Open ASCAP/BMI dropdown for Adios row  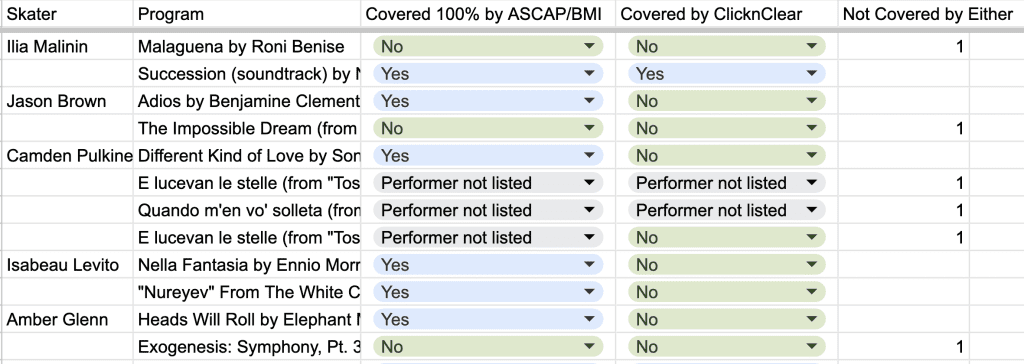click(x=488, y=101)
